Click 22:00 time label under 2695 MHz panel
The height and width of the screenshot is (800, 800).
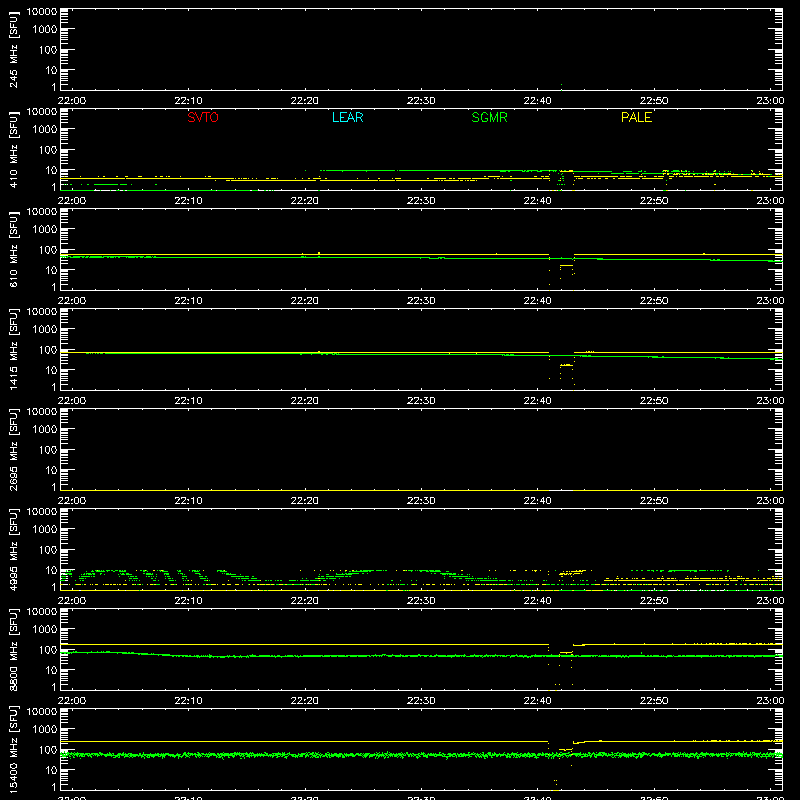pos(71,501)
